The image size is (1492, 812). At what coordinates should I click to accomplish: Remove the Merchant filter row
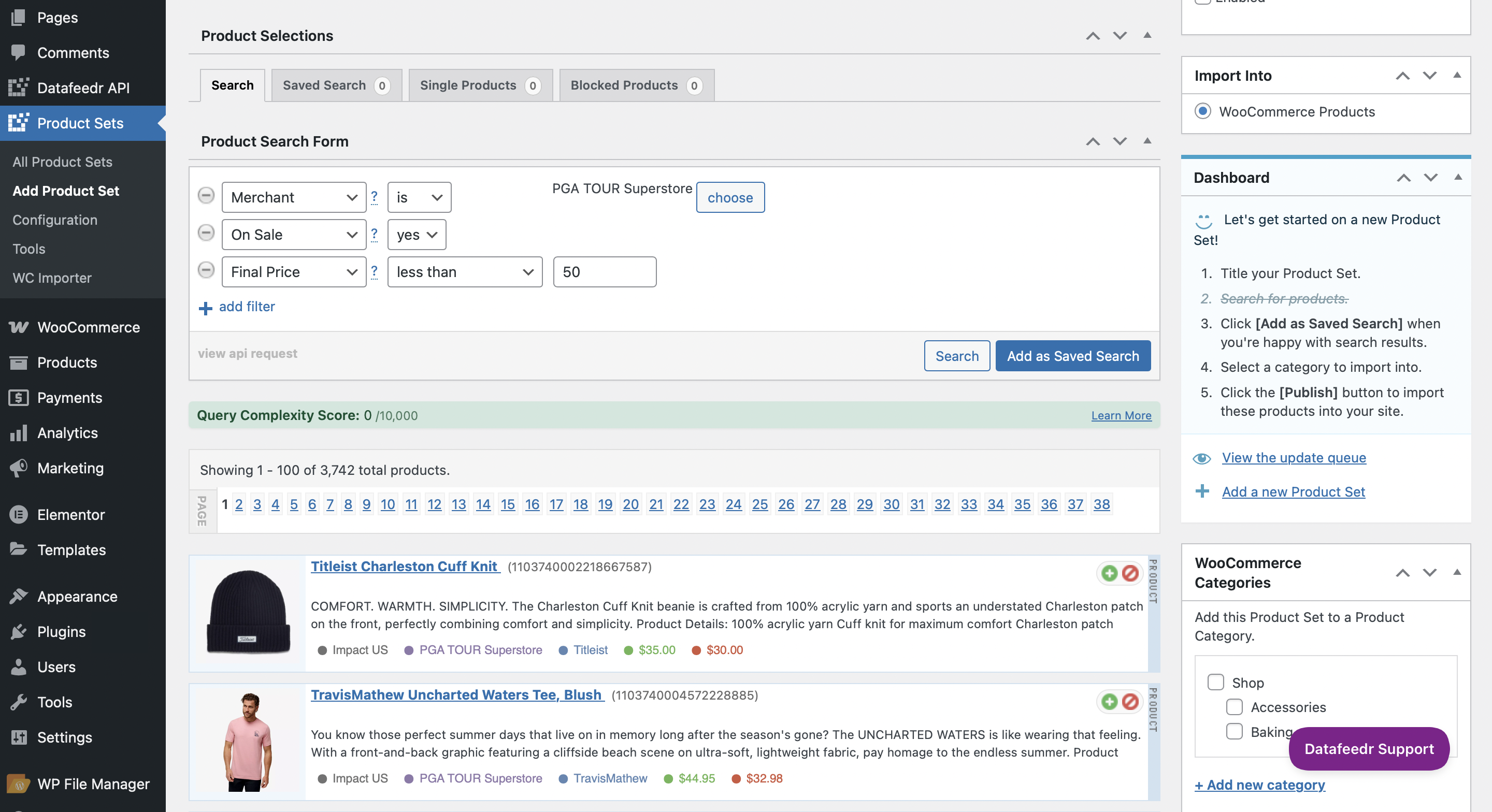click(206, 196)
